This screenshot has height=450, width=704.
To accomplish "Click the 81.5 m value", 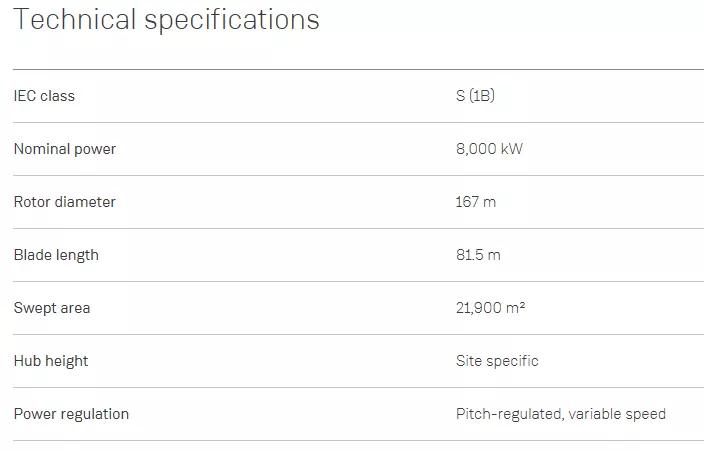I will [478, 255].
